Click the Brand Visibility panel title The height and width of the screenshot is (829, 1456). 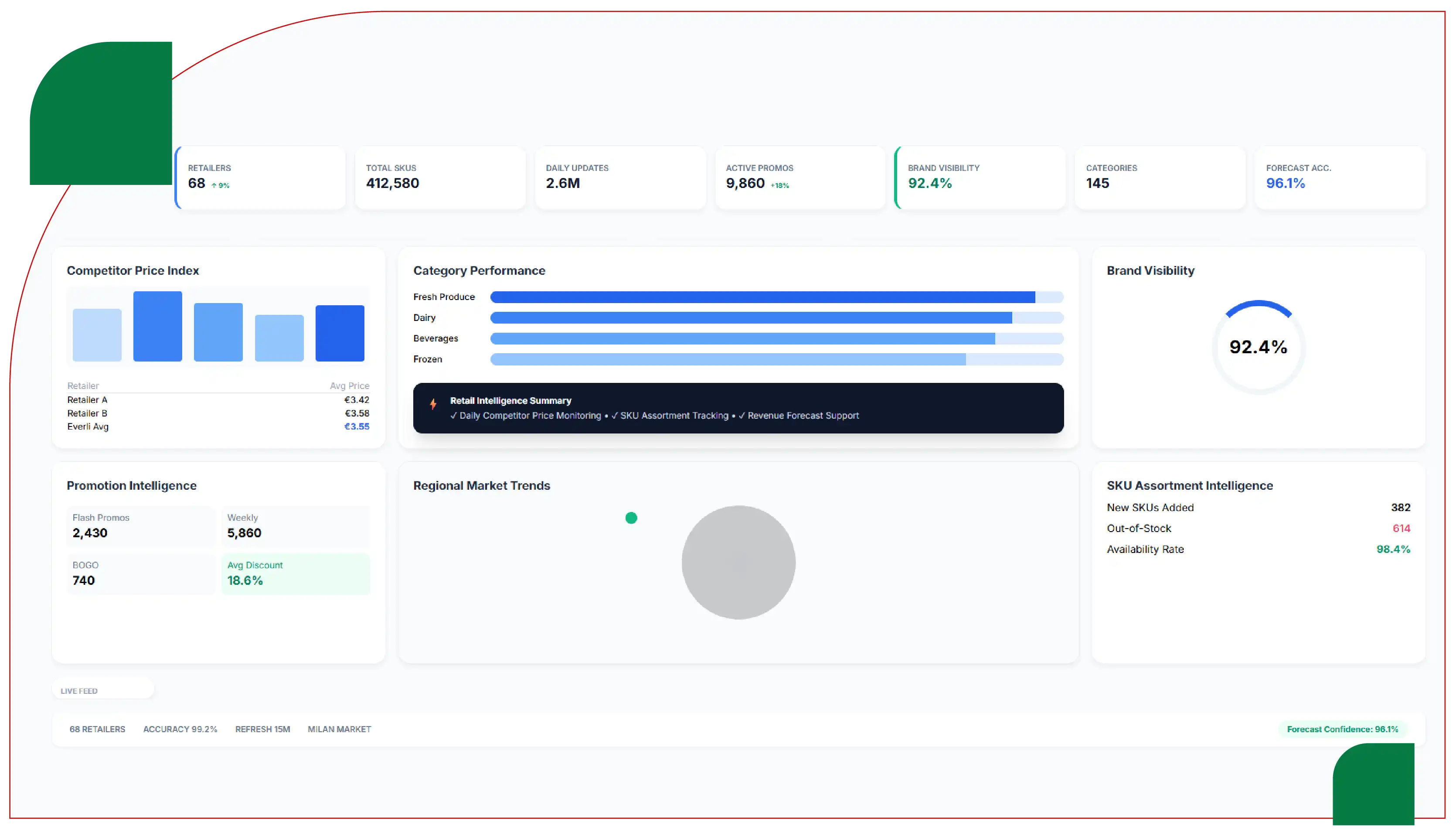[x=1150, y=270]
